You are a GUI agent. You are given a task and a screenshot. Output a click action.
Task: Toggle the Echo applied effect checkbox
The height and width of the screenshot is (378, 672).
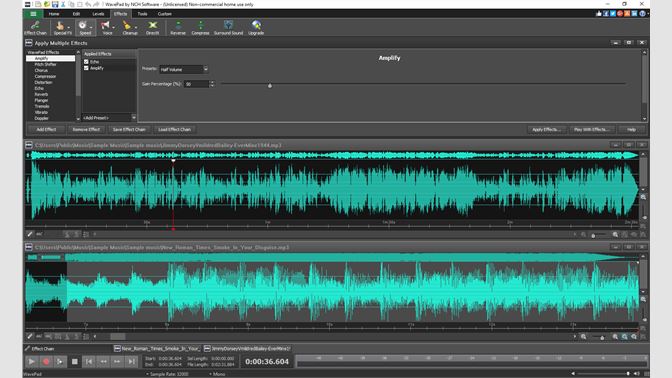[x=86, y=62]
